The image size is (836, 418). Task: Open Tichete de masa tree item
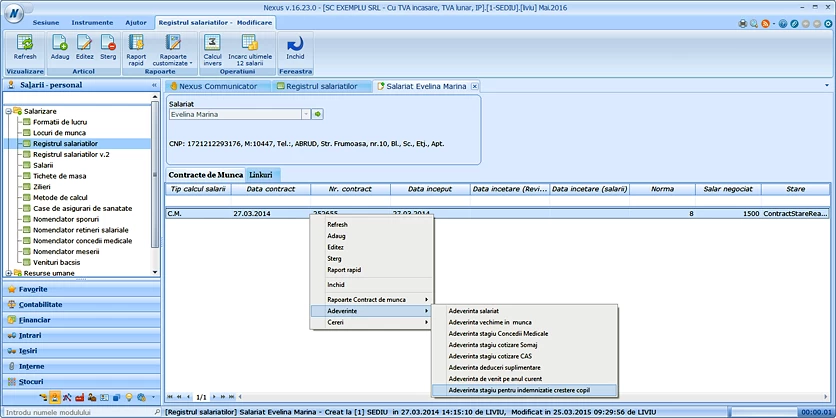tap(60, 176)
